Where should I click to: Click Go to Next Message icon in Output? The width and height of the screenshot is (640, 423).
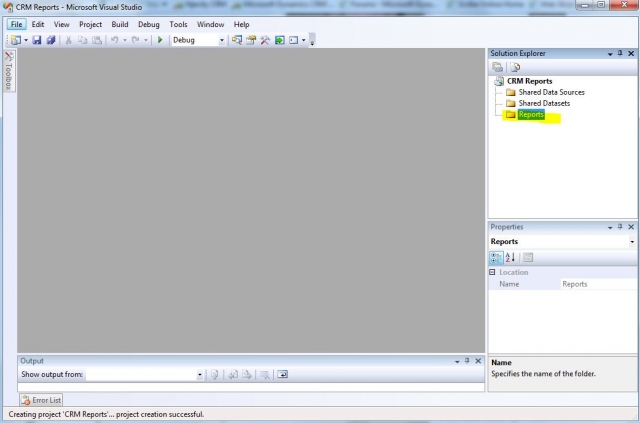[247, 374]
